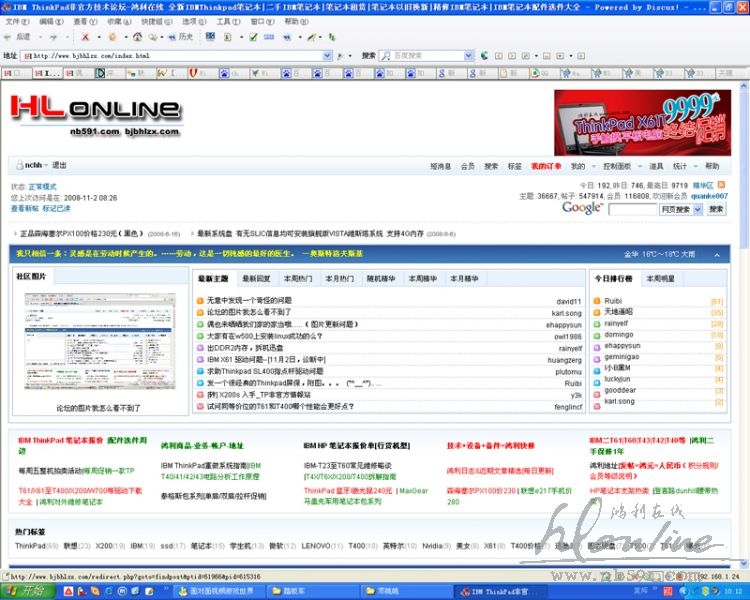Click the icon before 无意中发现一个奇怪的问题 thread
The height and width of the screenshot is (600, 750).
(200, 301)
